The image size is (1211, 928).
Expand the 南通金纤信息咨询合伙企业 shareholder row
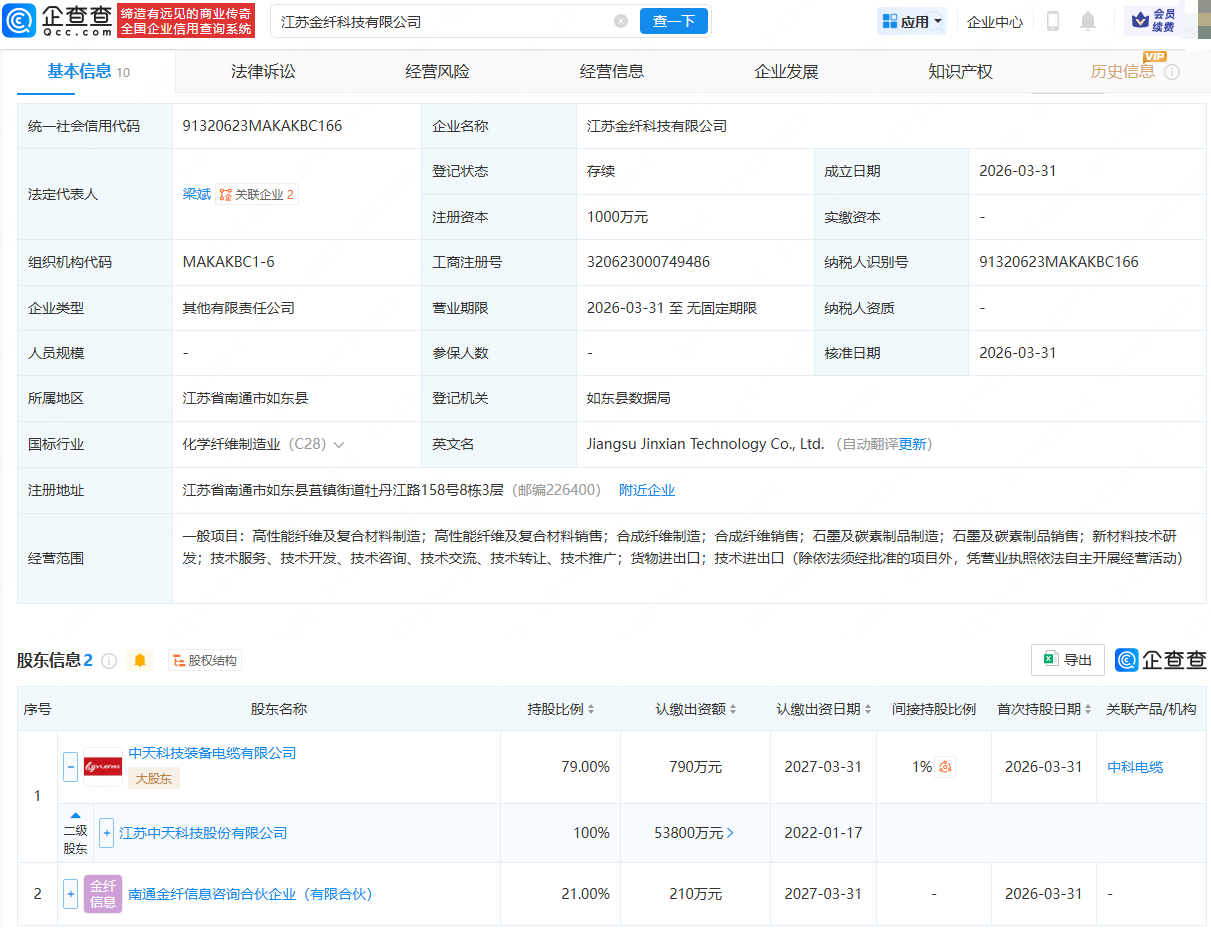coord(70,894)
